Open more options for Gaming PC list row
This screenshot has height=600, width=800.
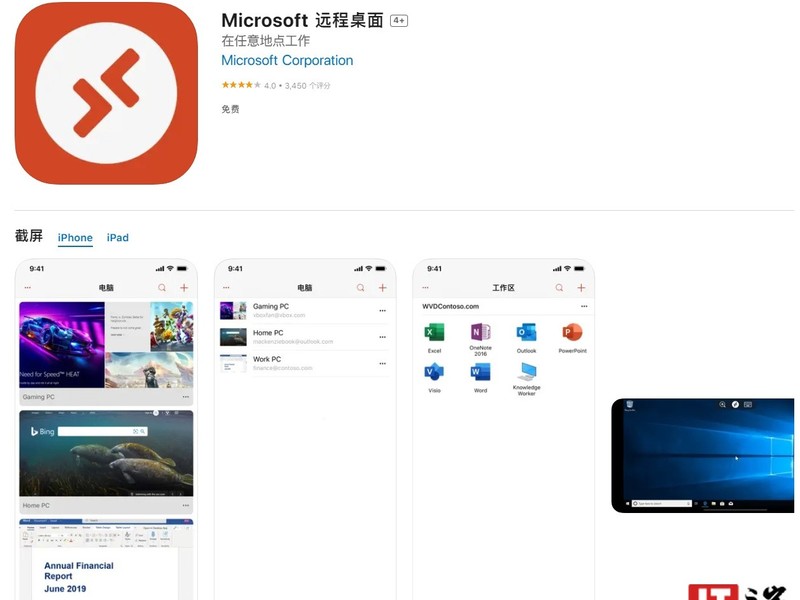coord(382,311)
